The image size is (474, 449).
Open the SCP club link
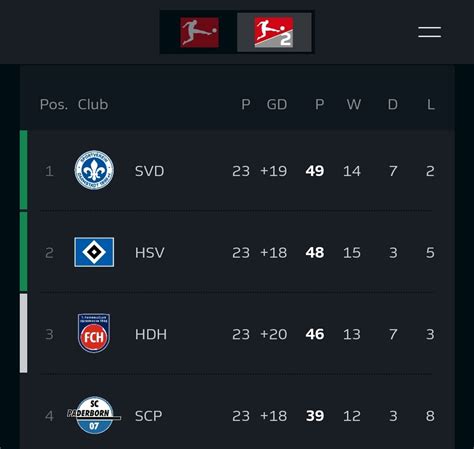click(148, 416)
